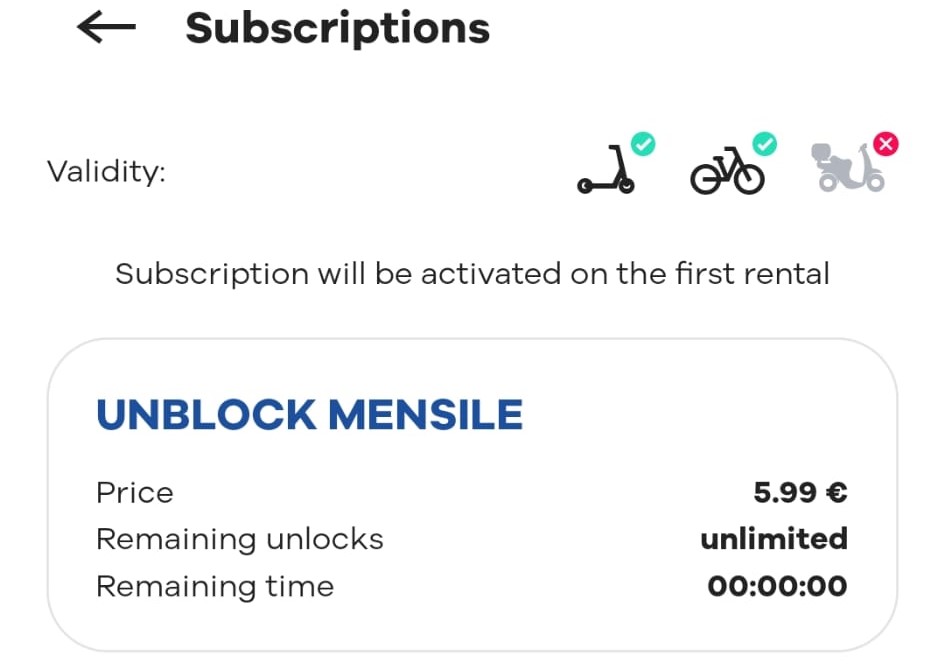Viewport: 945px width, 670px height.
Task: Tap the word MENSILE in card heading
Action: [425, 415]
